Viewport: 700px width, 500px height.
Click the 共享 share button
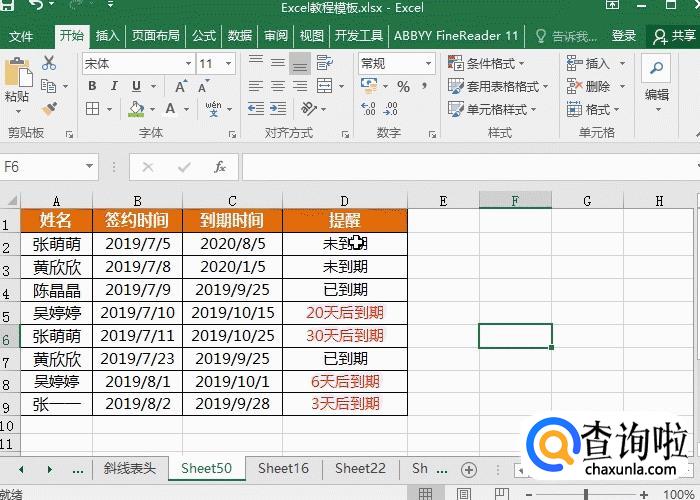pos(675,36)
